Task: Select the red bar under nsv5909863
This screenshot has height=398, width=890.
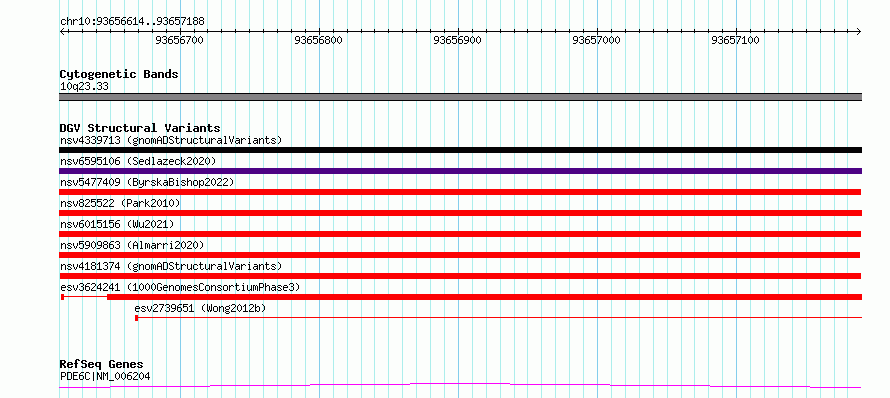Action: 459,255
